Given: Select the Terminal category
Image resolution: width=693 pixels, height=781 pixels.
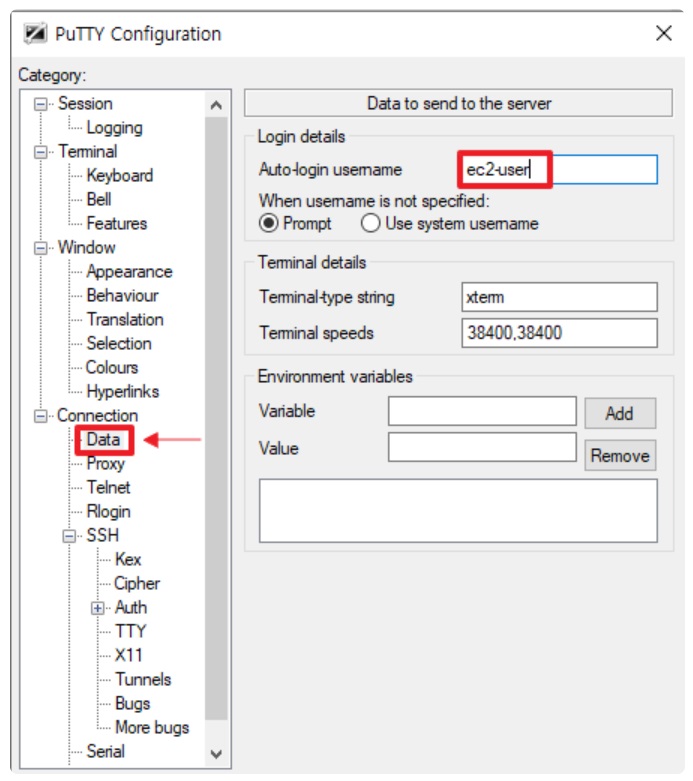Looking at the screenshot, I should [88, 151].
